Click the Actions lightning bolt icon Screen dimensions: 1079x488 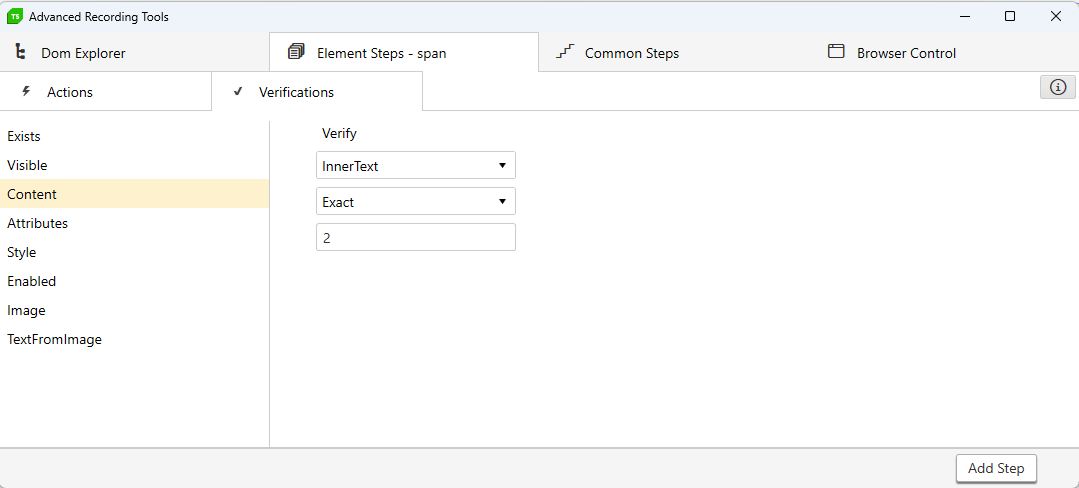click(x=27, y=91)
